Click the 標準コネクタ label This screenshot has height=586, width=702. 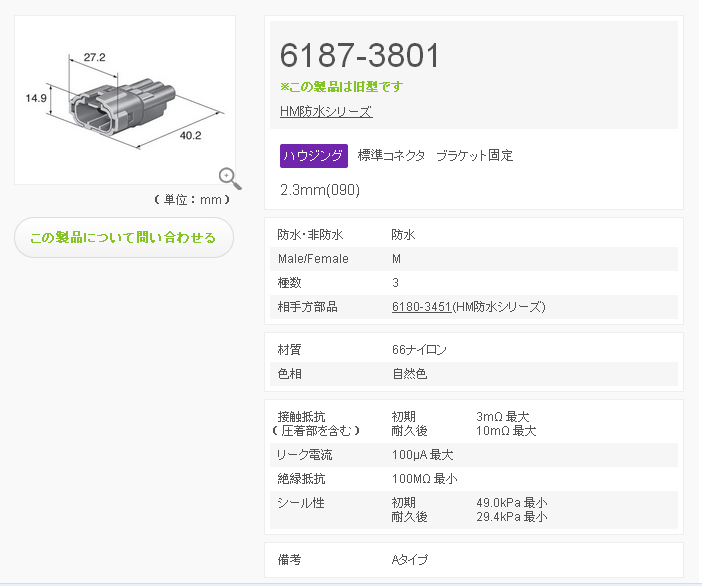point(391,156)
